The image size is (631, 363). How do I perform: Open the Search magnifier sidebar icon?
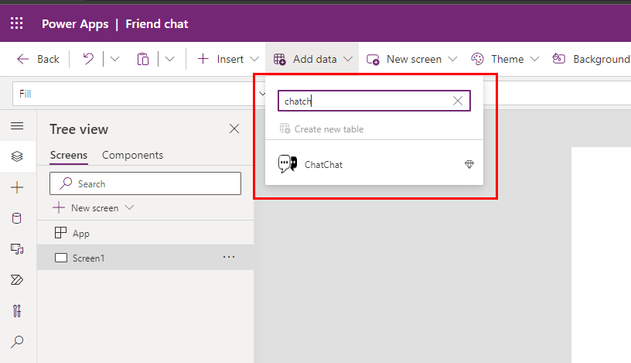(17, 342)
